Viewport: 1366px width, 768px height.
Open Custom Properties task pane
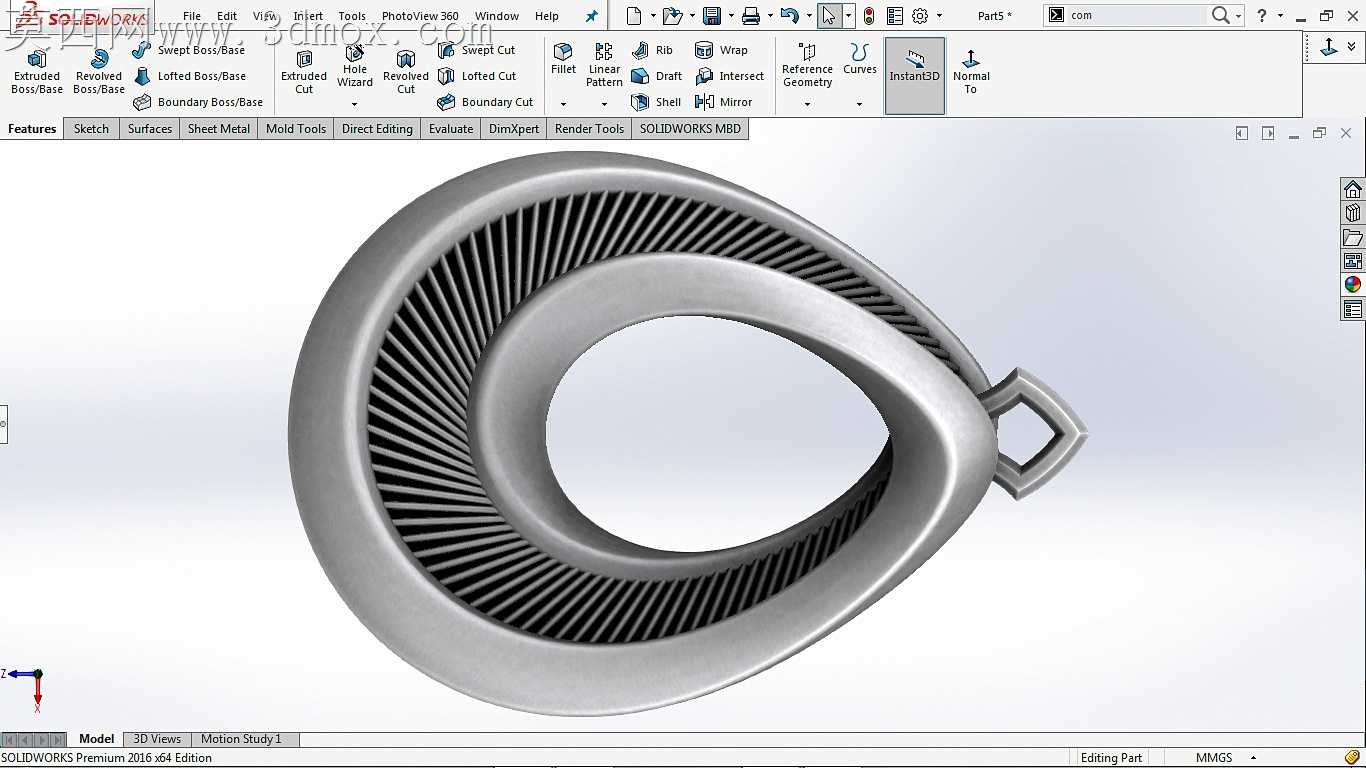pos(1353,310)
